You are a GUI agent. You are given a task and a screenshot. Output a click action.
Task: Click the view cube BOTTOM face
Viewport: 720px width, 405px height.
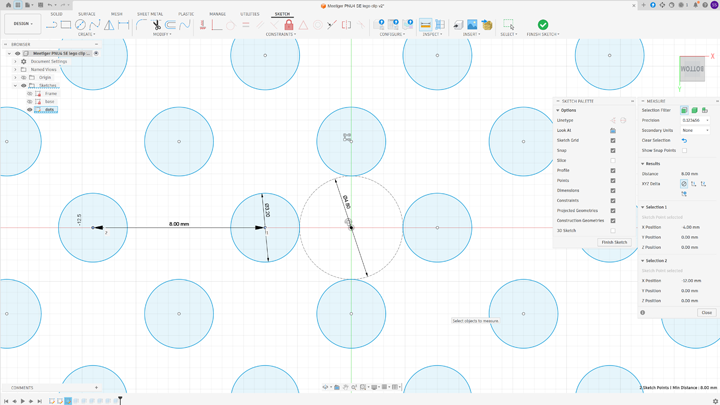click(x=692, y=69)
